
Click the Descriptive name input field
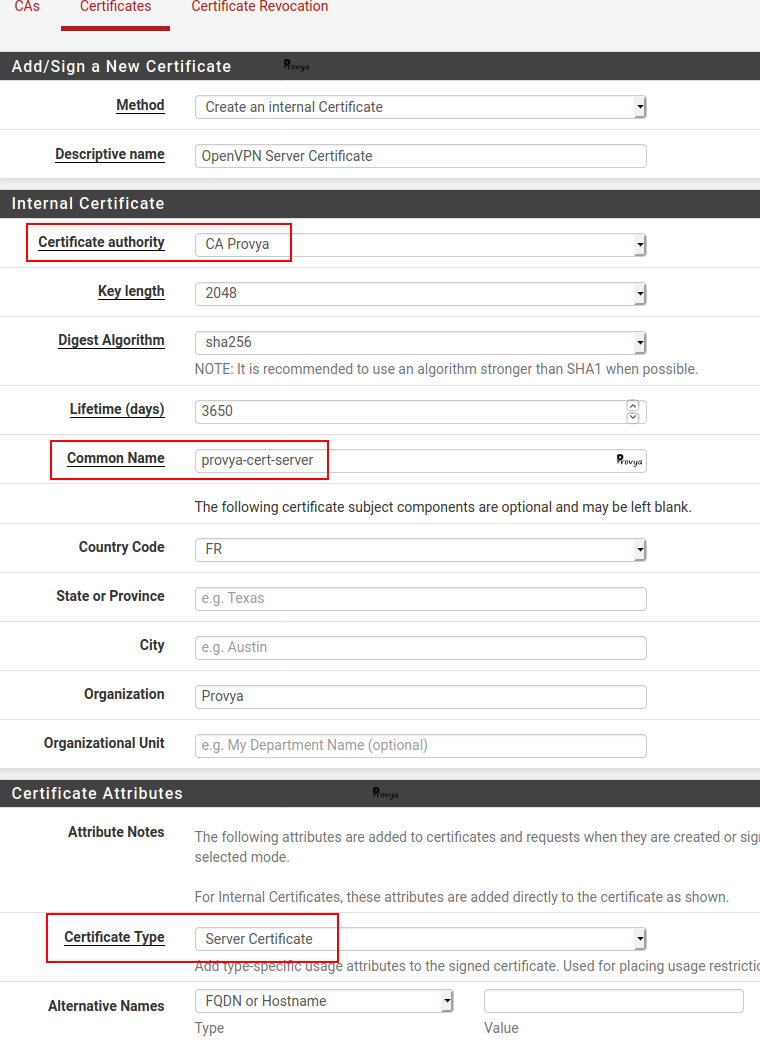[420, 156]
